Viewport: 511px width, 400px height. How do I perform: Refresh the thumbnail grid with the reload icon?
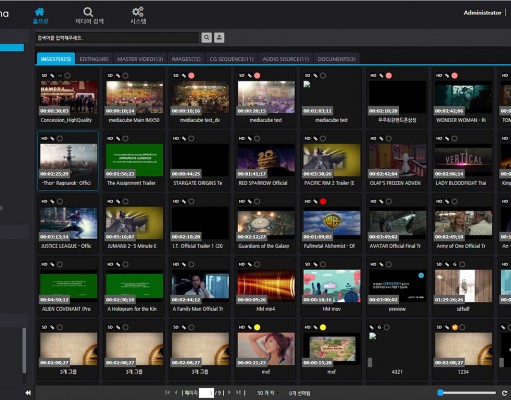(504, 393)
